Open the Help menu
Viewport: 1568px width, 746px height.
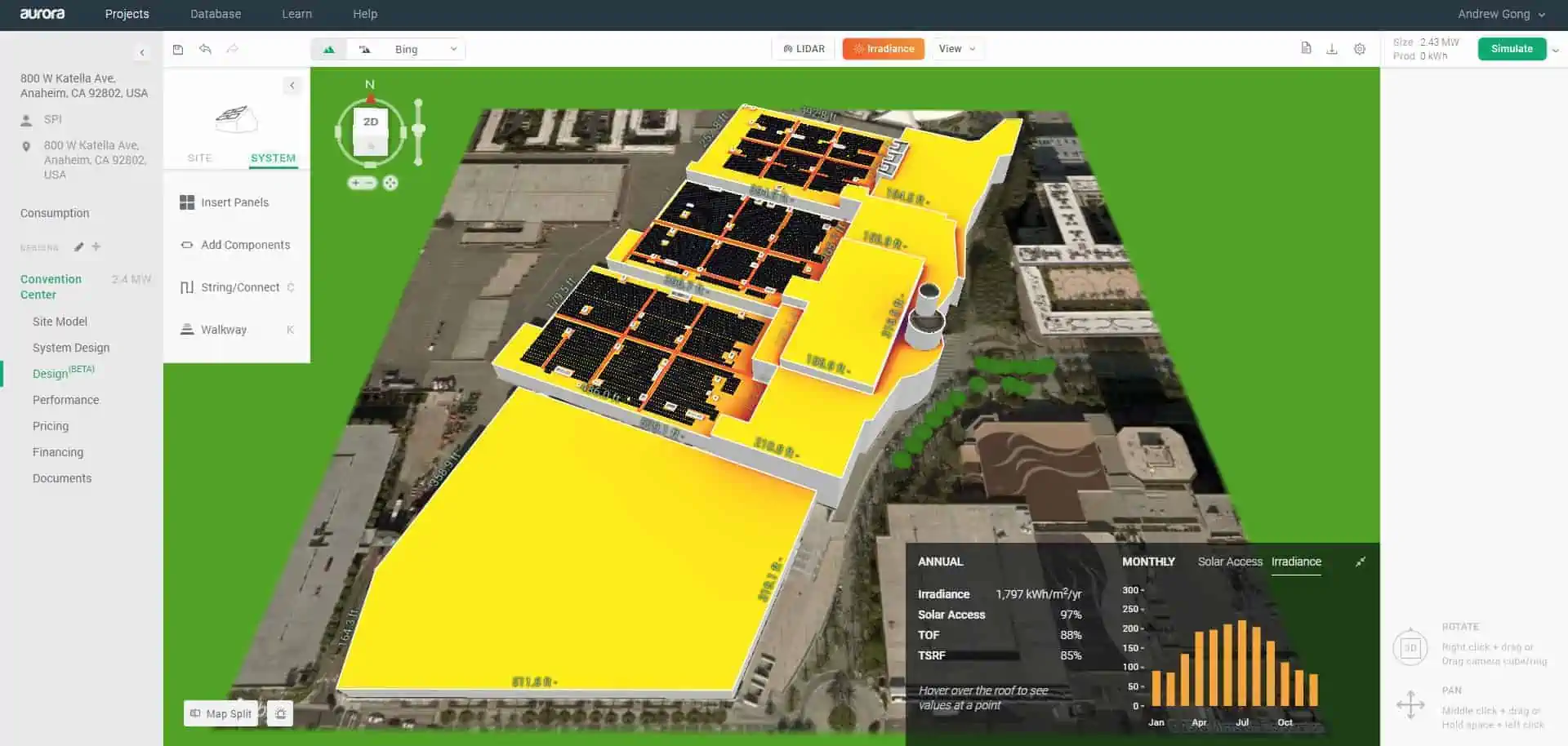365,14
